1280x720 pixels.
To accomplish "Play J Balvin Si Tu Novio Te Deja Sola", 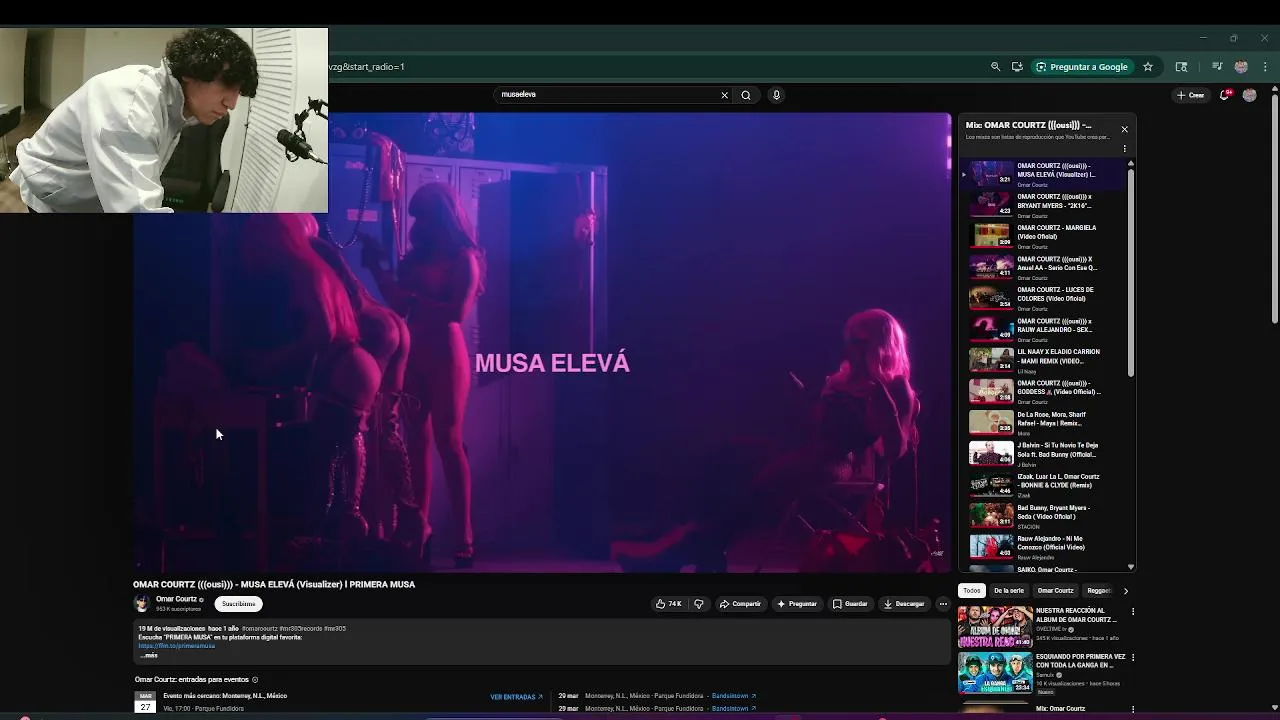I will (x=1047, y=454).
